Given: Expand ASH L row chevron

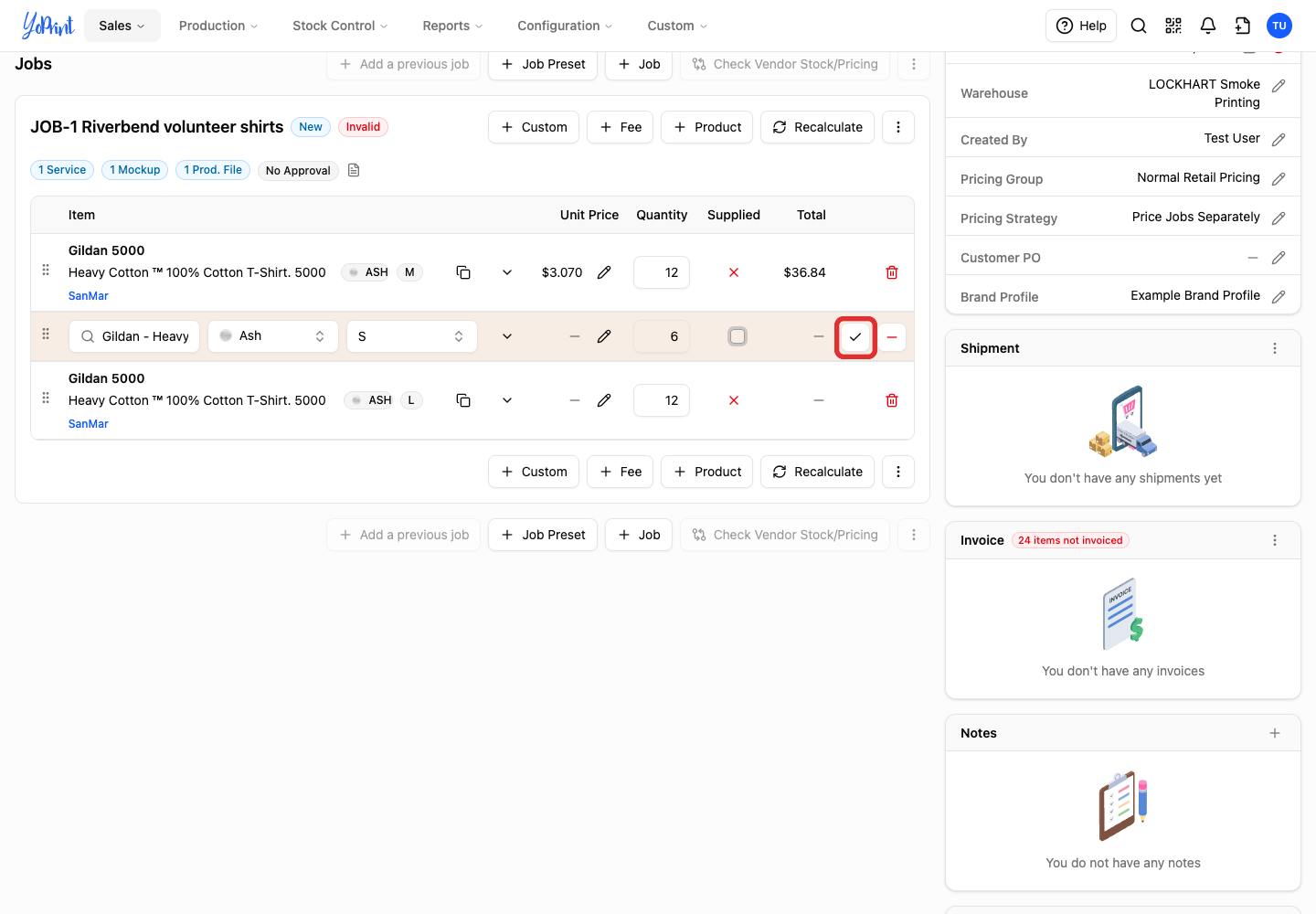Looking at the screenshot, I should point(507,400).
